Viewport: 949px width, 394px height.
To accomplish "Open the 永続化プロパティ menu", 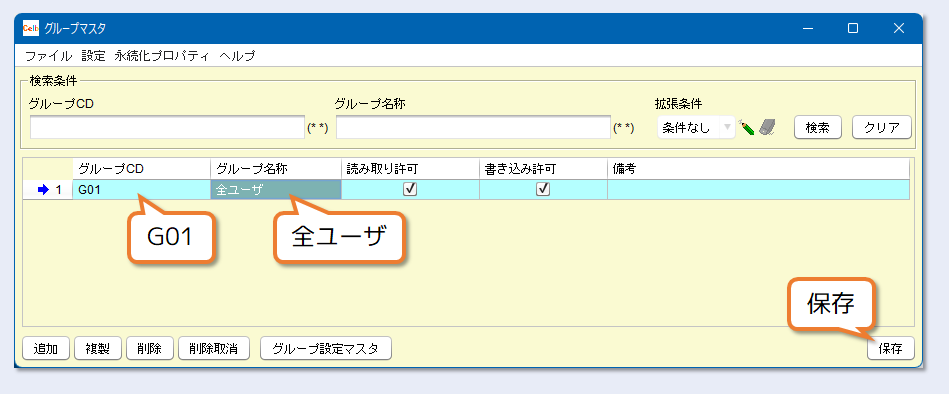I will tap(162, 56).
